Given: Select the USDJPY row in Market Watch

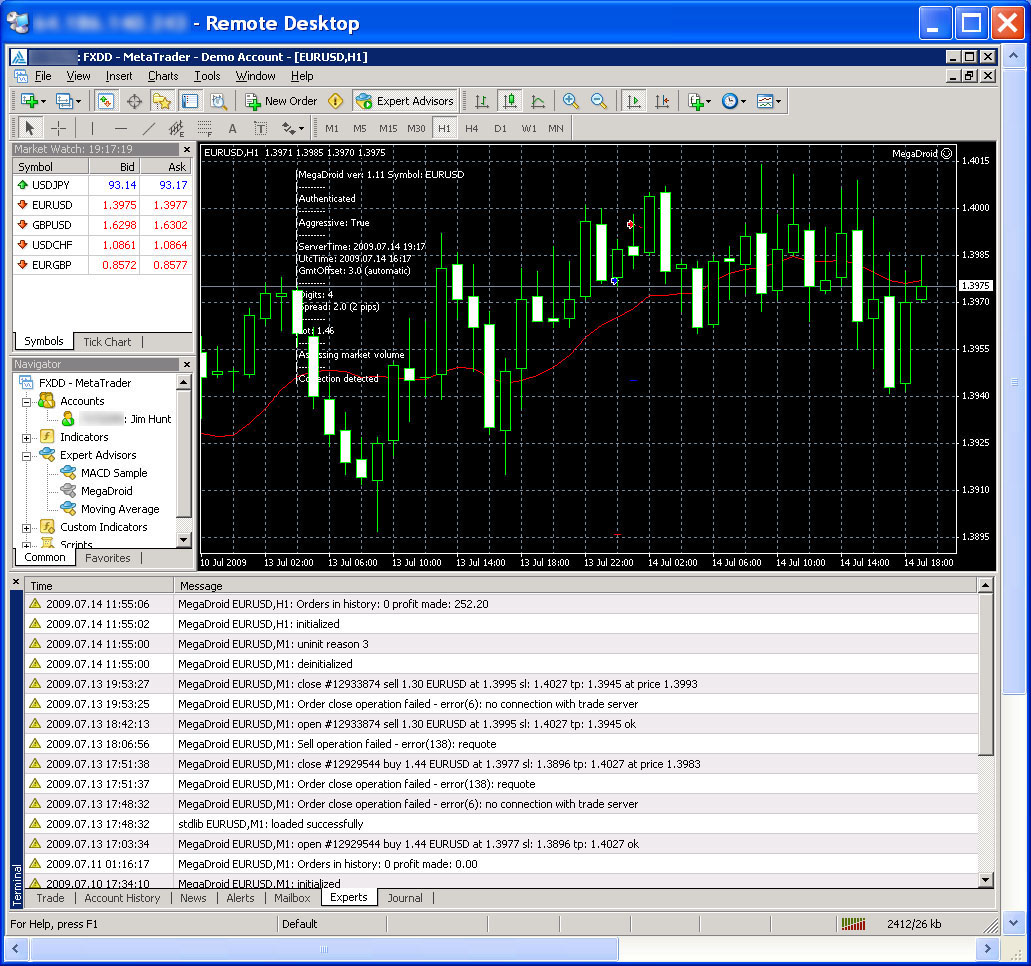Looking at the screenshot, I should click(x=103, y=185).
